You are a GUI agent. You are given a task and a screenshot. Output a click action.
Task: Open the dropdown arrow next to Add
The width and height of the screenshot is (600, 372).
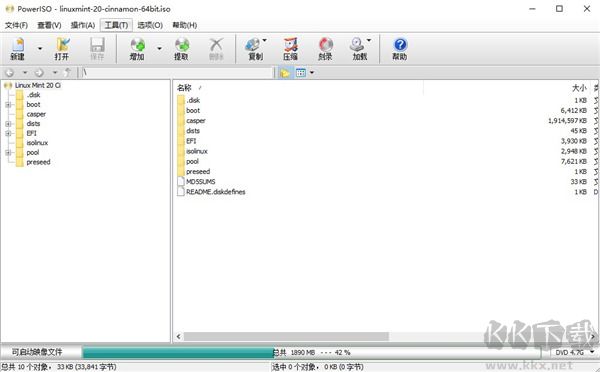pyautogui.click(x=159, y=49)
